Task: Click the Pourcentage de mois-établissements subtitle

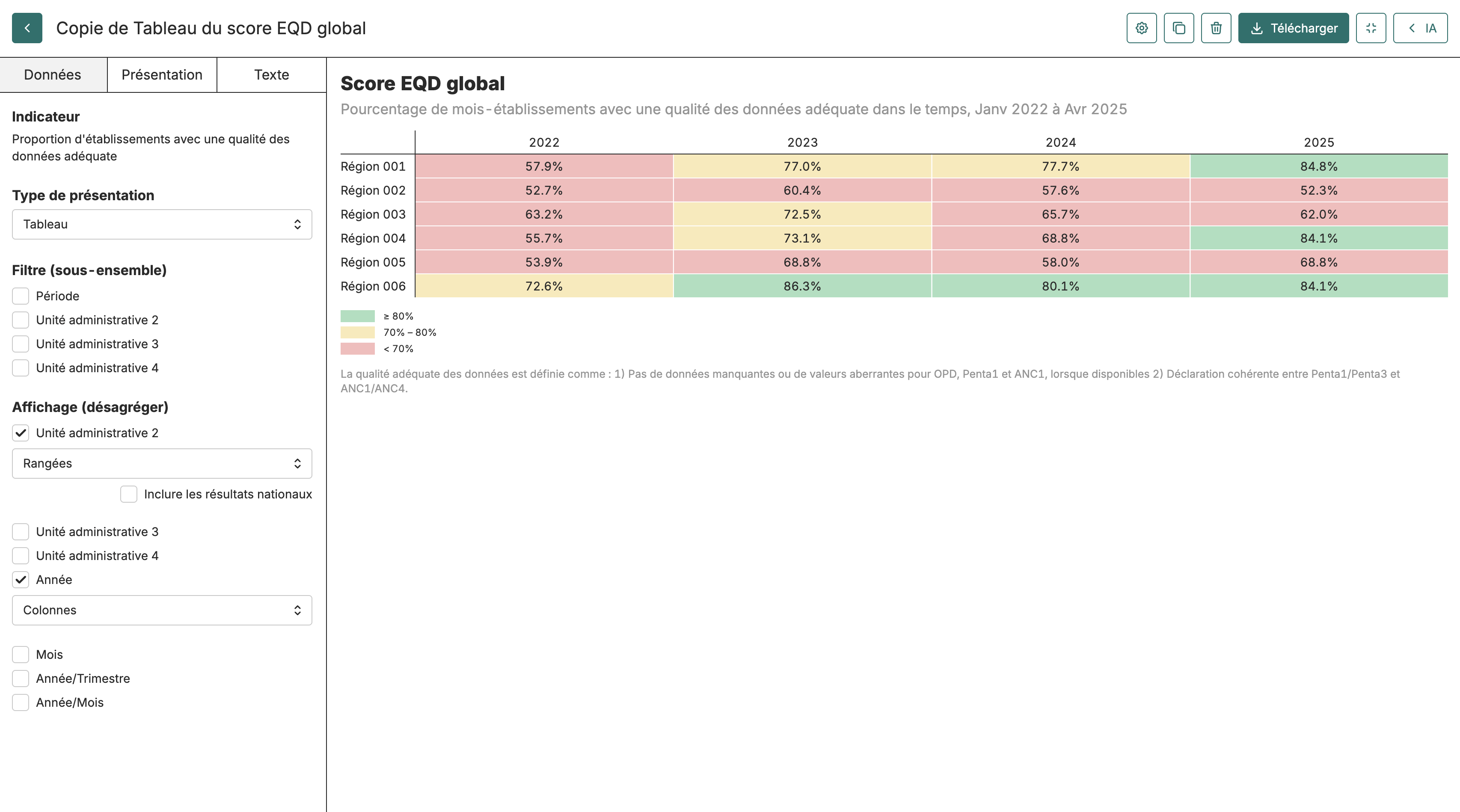Action: tap(733, 110)
